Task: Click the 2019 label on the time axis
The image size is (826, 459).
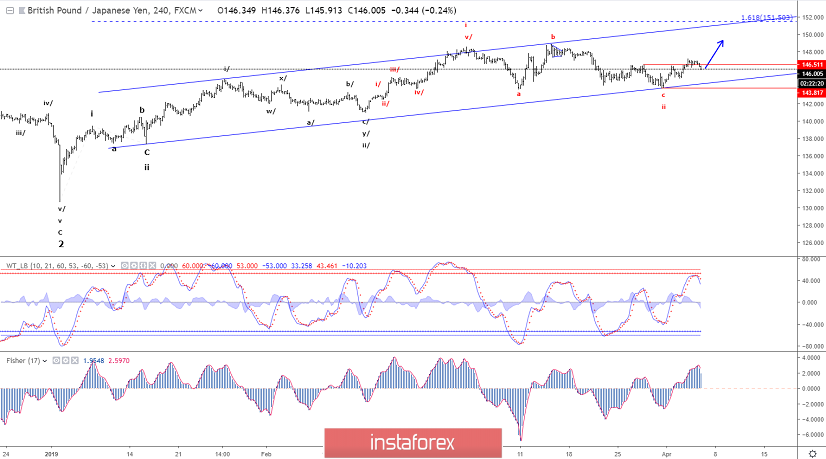Action: pos(52,454)
